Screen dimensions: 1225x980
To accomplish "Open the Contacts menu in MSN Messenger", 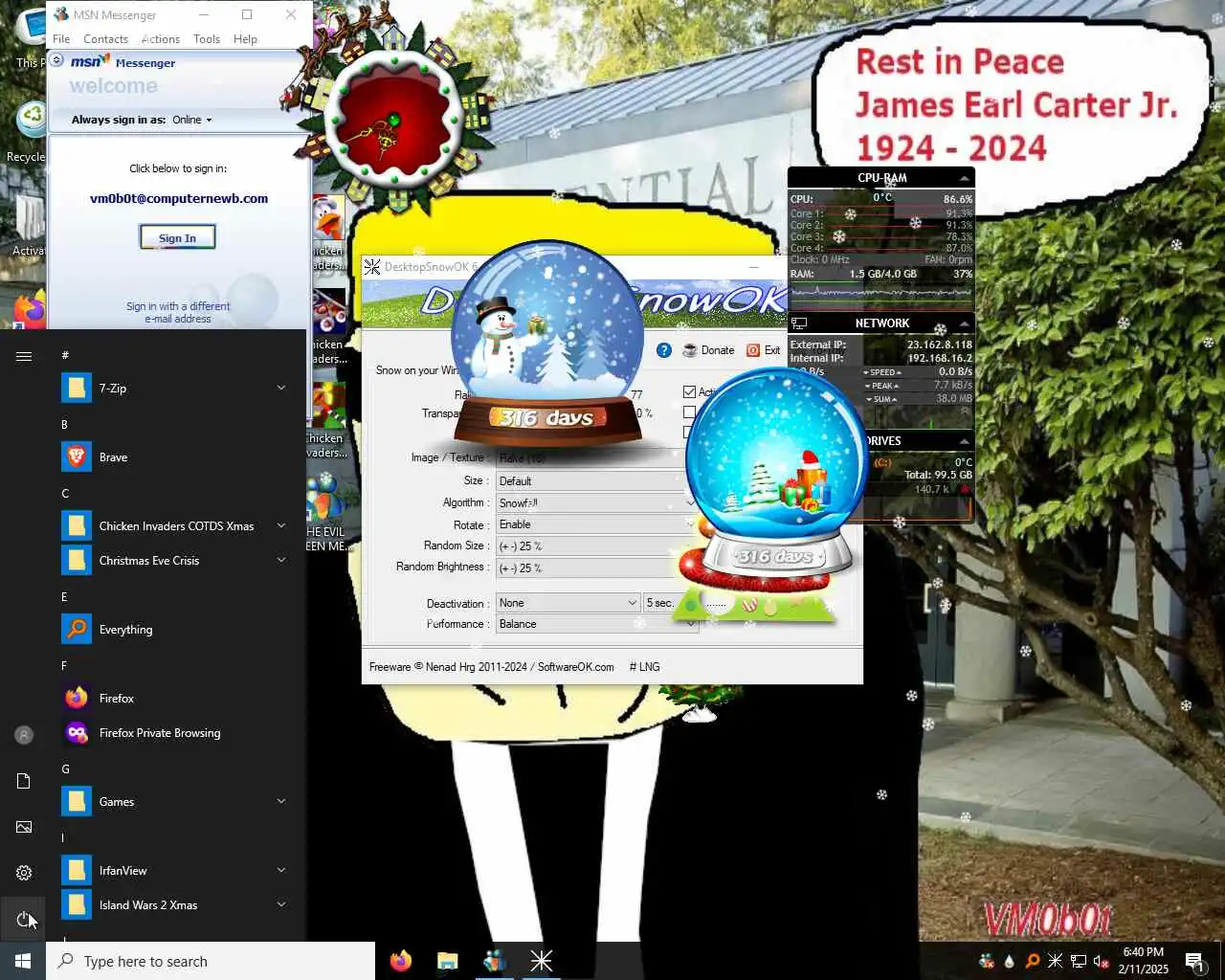I will [105, 39].
